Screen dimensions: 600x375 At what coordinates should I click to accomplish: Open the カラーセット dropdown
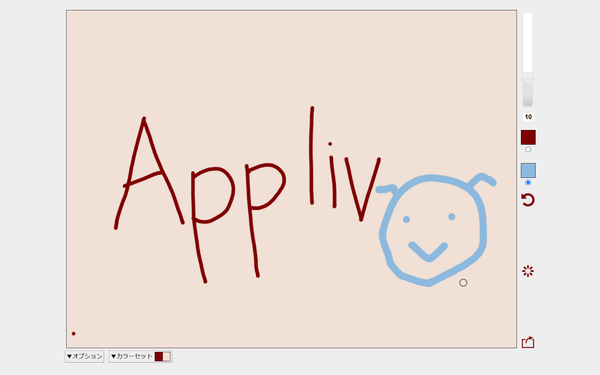140,356
